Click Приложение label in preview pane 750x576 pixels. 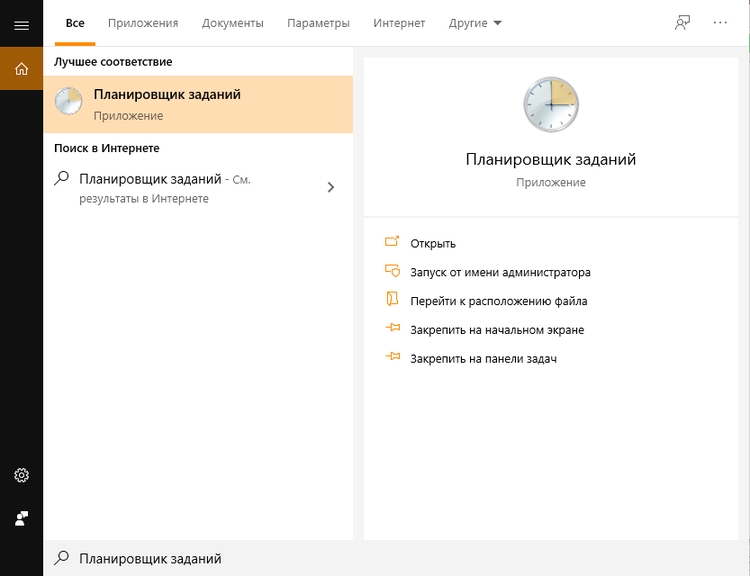pos(551,182)
